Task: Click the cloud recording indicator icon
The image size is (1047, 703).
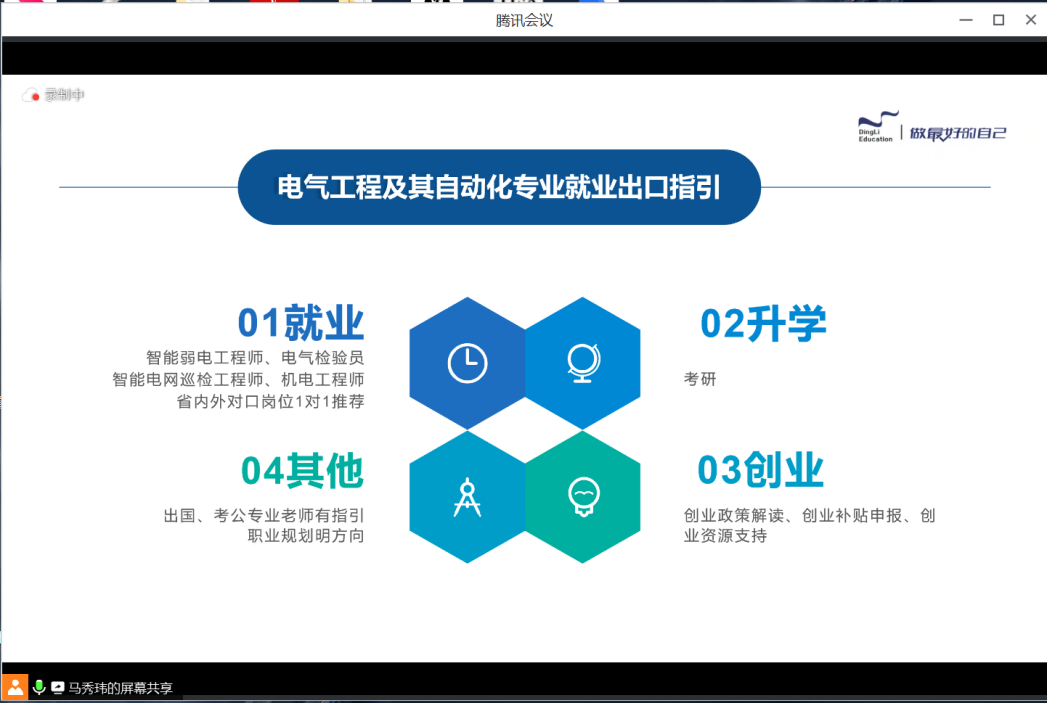Action: tap(30, 96)
